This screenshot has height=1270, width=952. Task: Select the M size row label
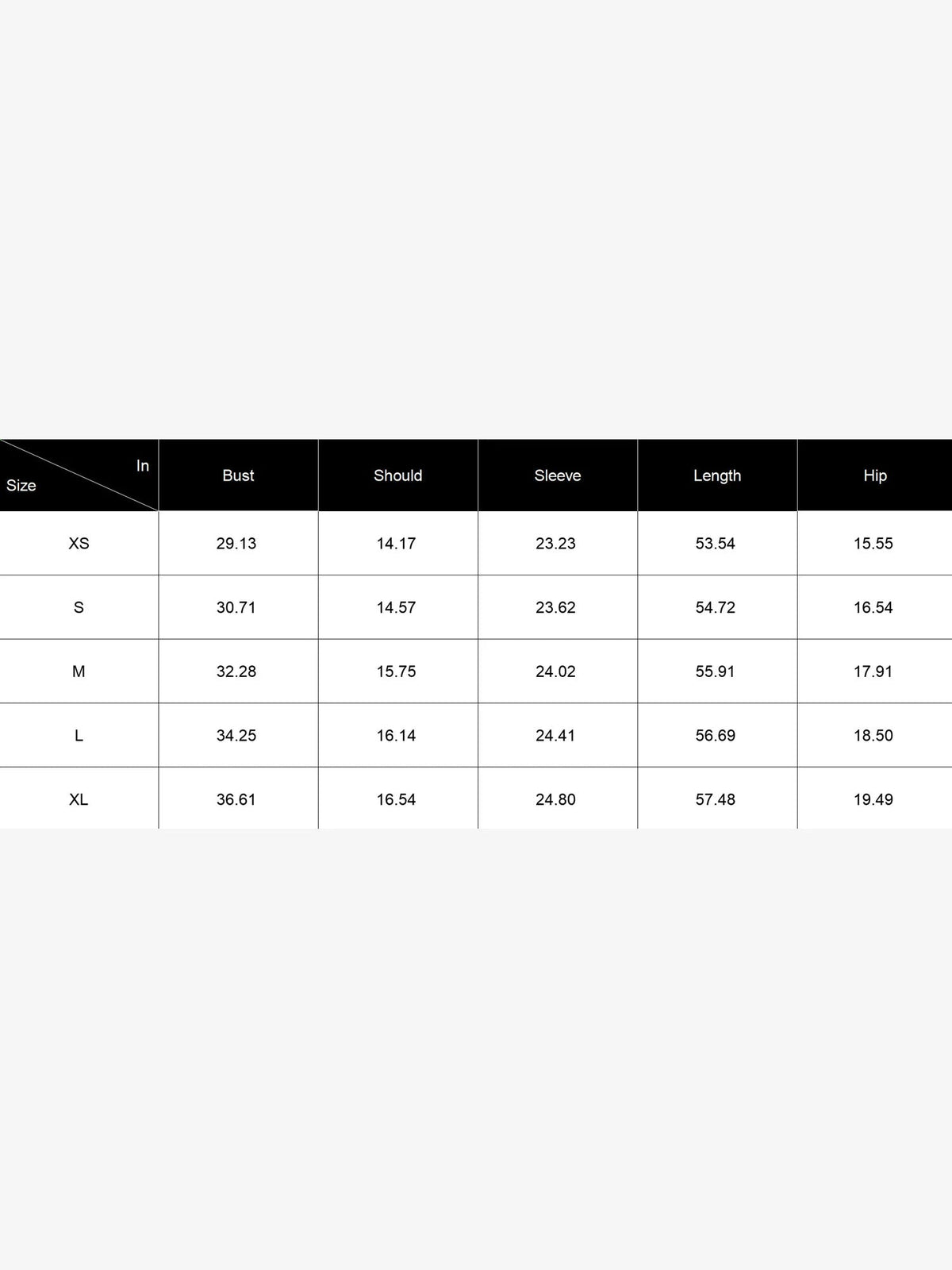pyautogui.click(x=79, y=672)
